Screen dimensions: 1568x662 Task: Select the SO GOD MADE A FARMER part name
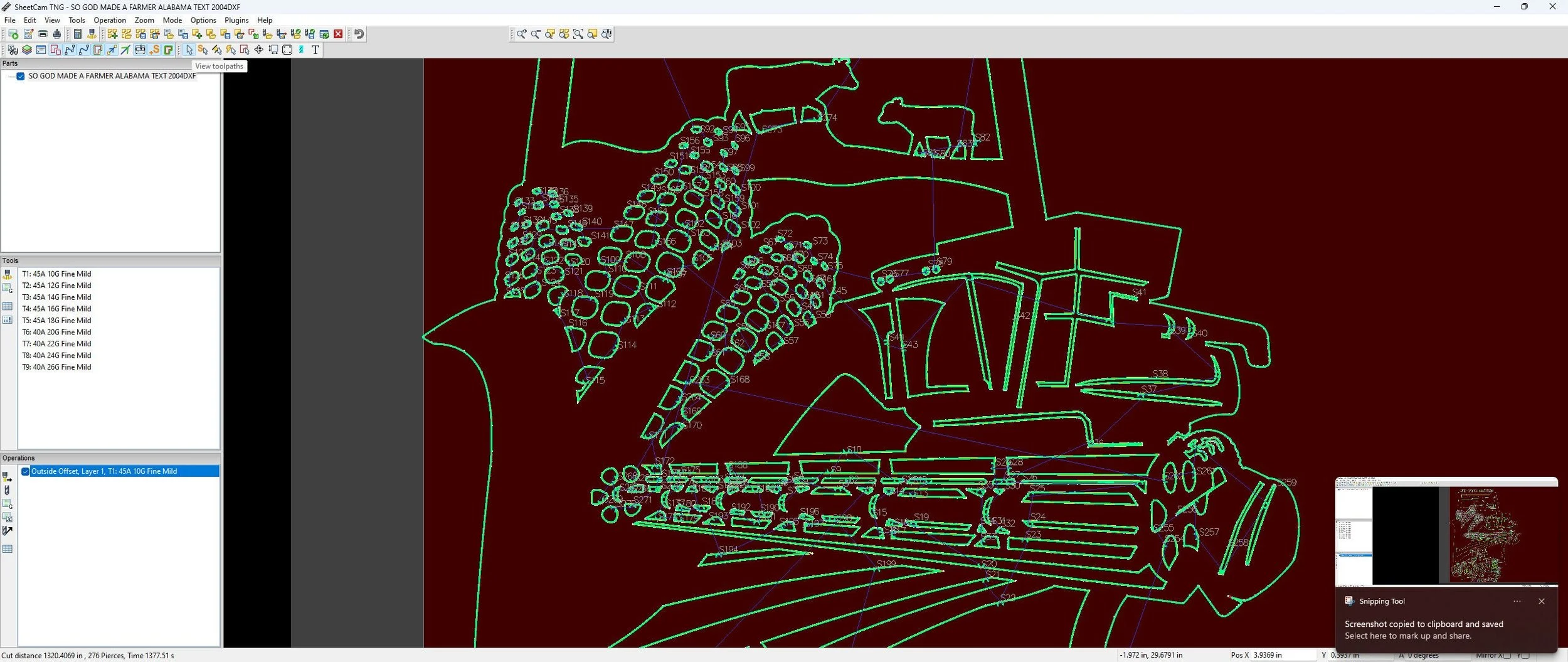click(x=112, y=76)
